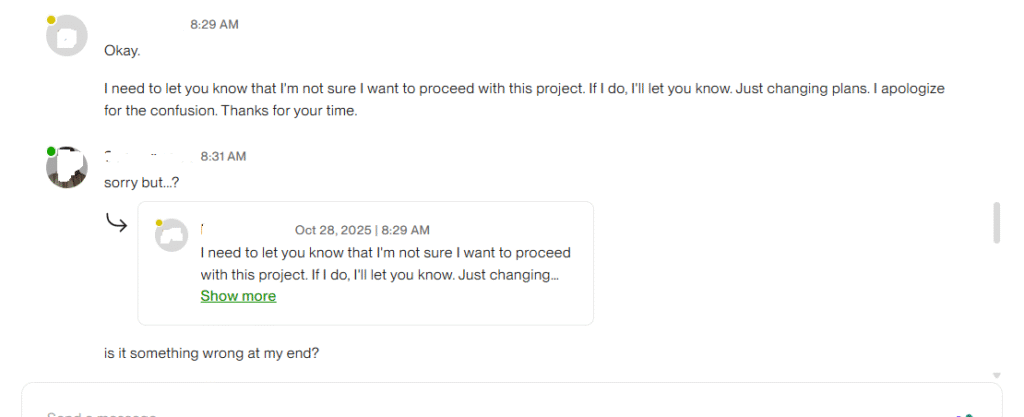Click the 8:29 AM timestamp on first message
1024x417 pixels.
tap(214, 24)
